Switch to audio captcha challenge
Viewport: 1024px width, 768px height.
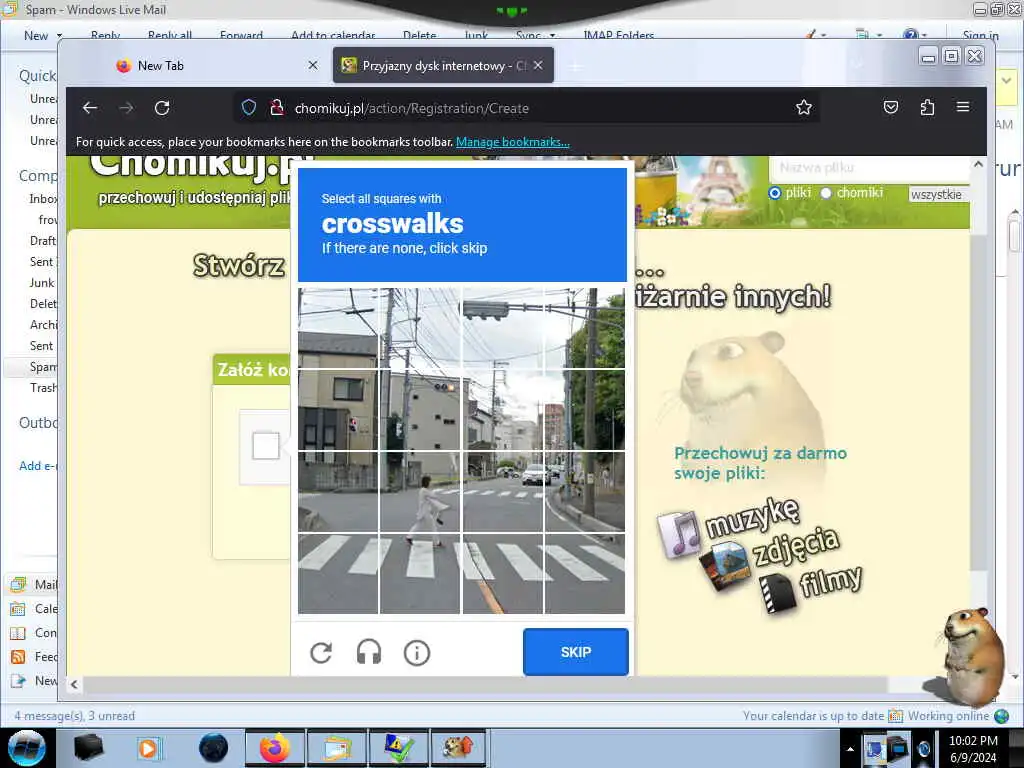click(x=369, y=652)
